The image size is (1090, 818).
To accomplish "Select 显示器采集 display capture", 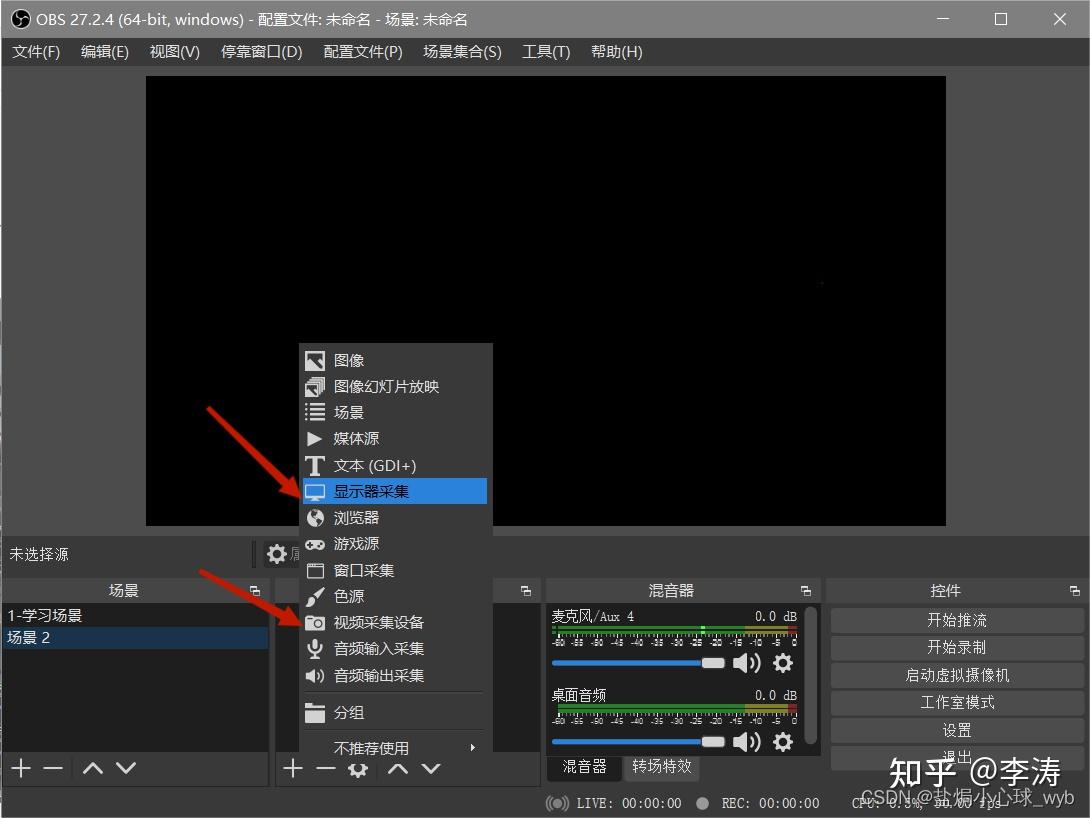I will pyautogui.click(x=395, y=491).
